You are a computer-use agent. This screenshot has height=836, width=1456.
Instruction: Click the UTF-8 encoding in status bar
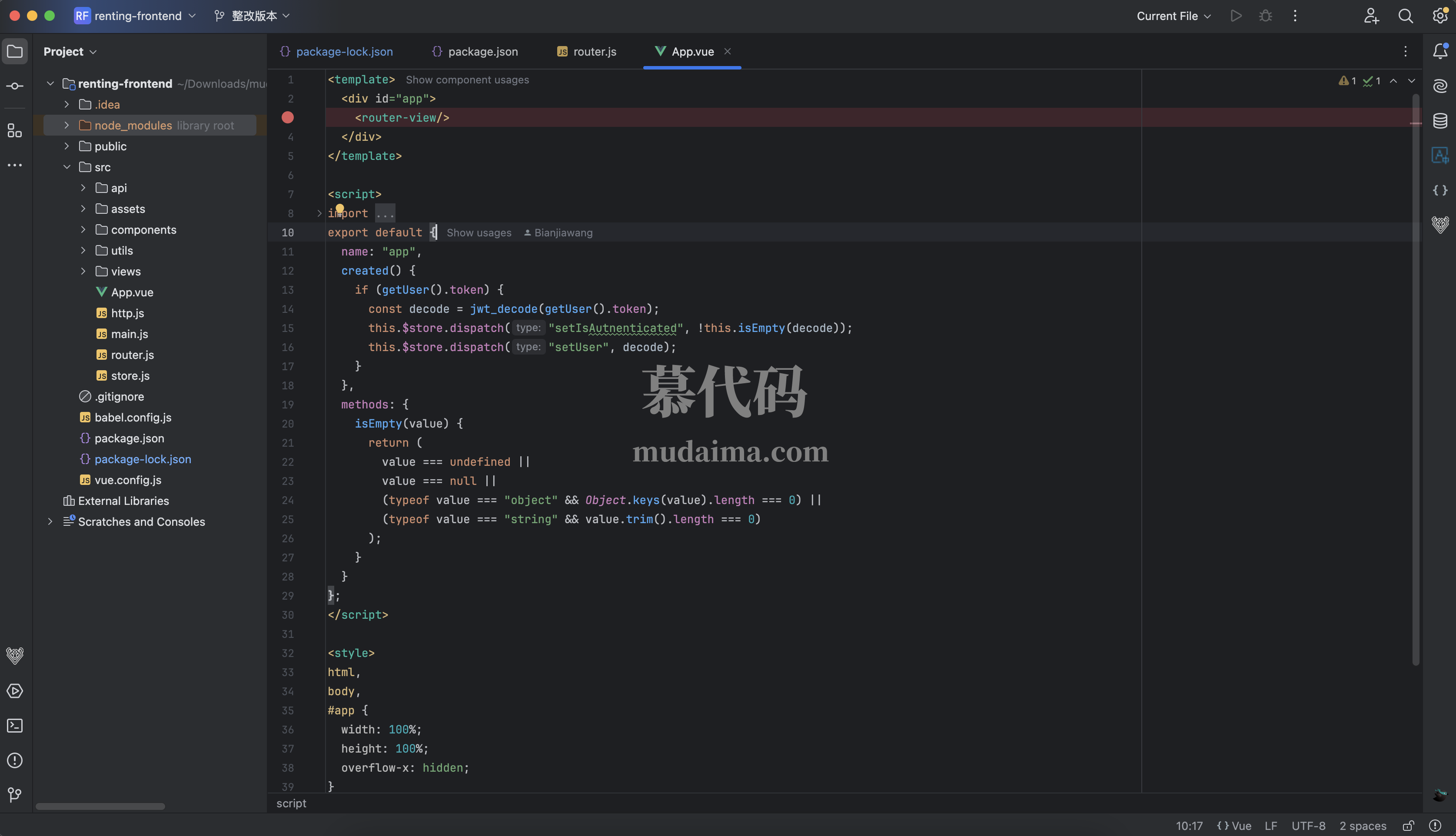1308,826
